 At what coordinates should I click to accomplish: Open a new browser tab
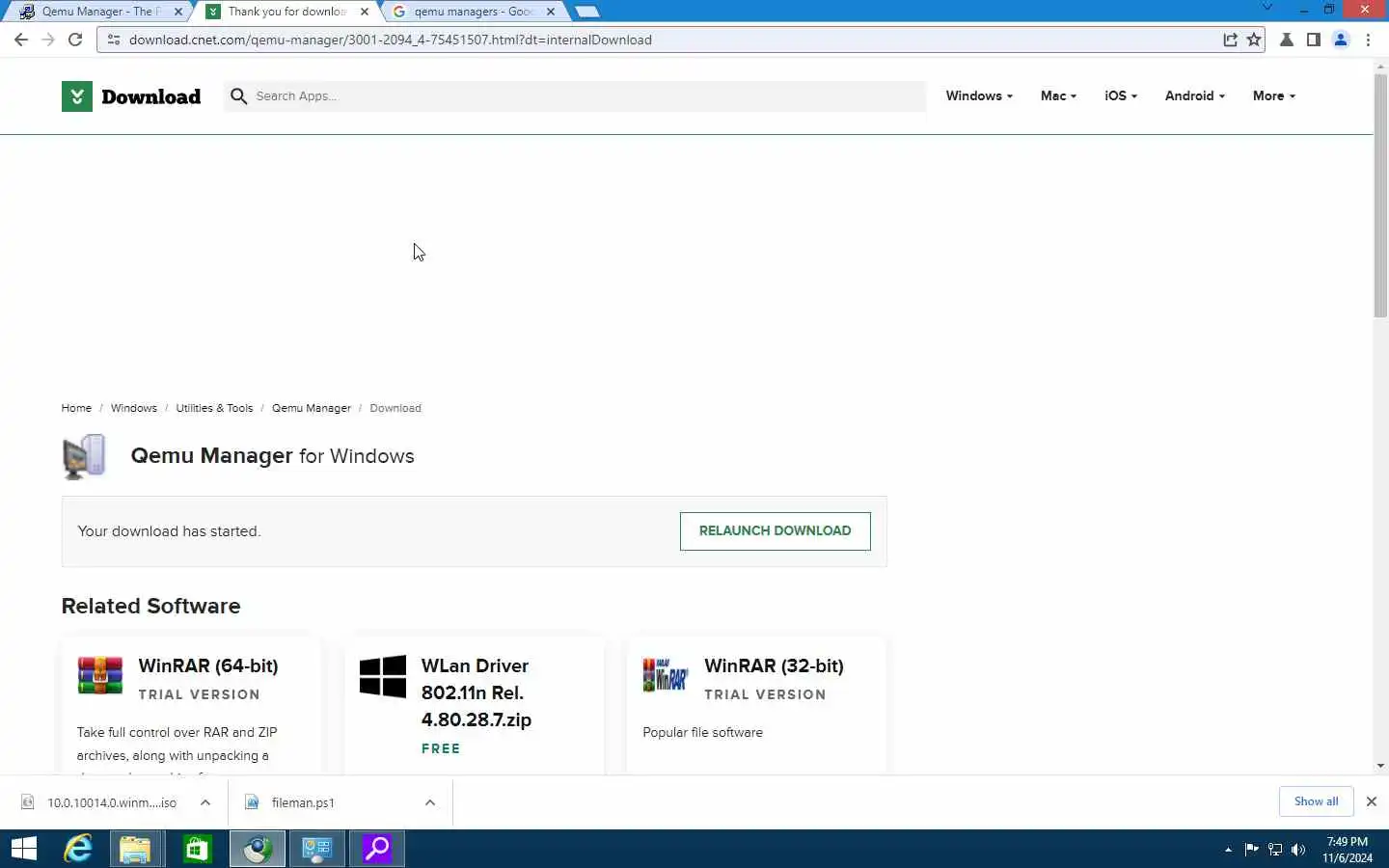pos(586,12)
